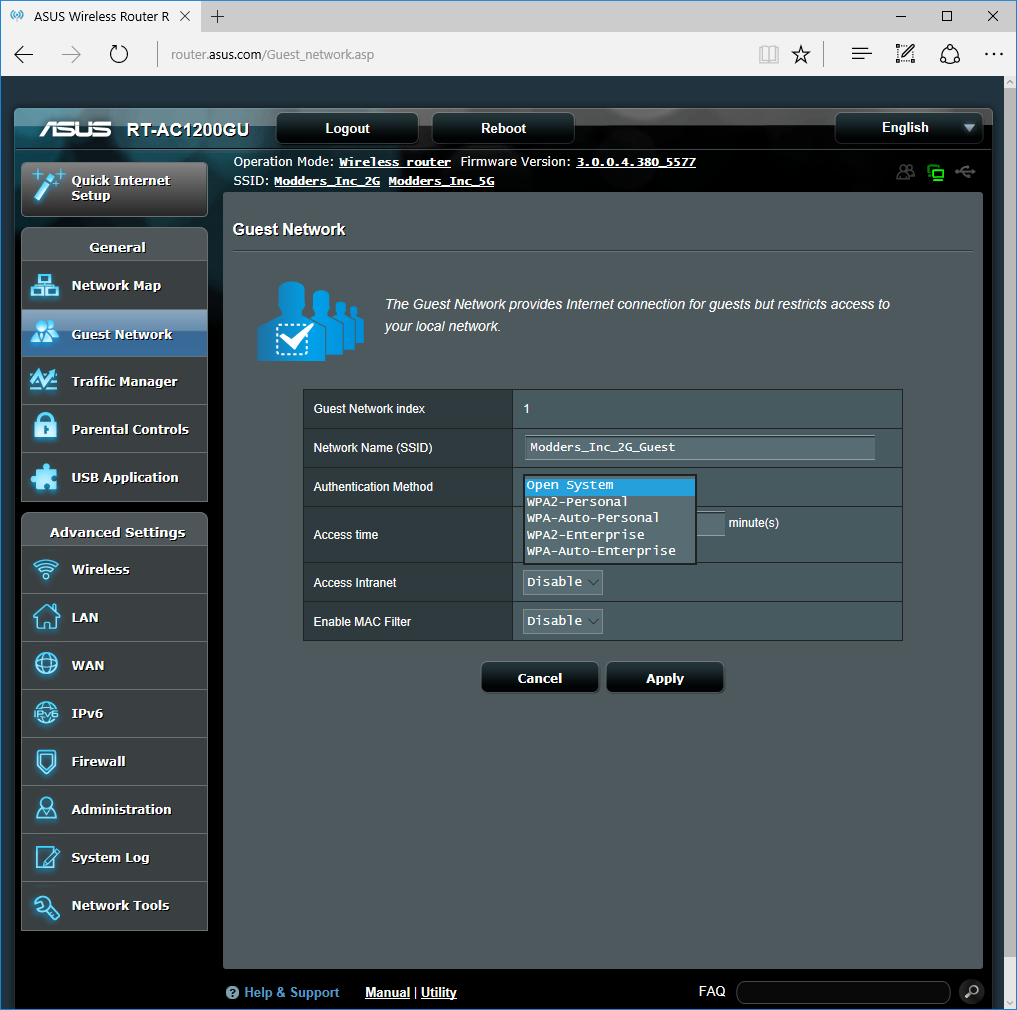Select WPA2-Personal authentication option
Image resolution: width=1017 pixels, height=1010 pixels.
click(x=610, y=502)
